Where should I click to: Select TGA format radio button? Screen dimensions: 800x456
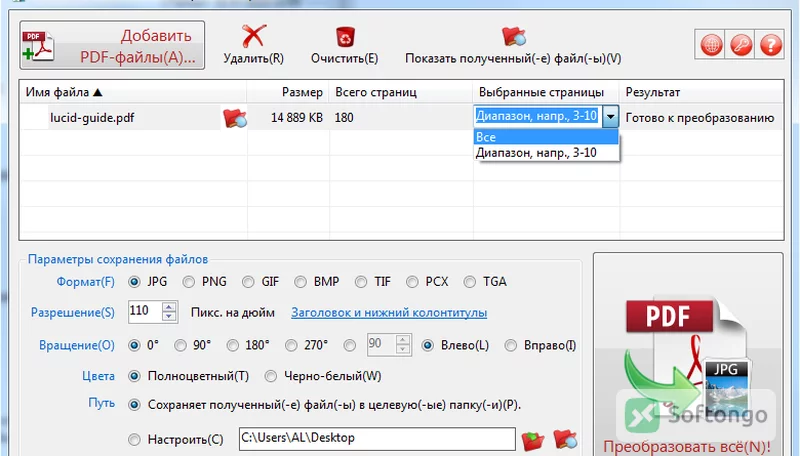point(470,282)
